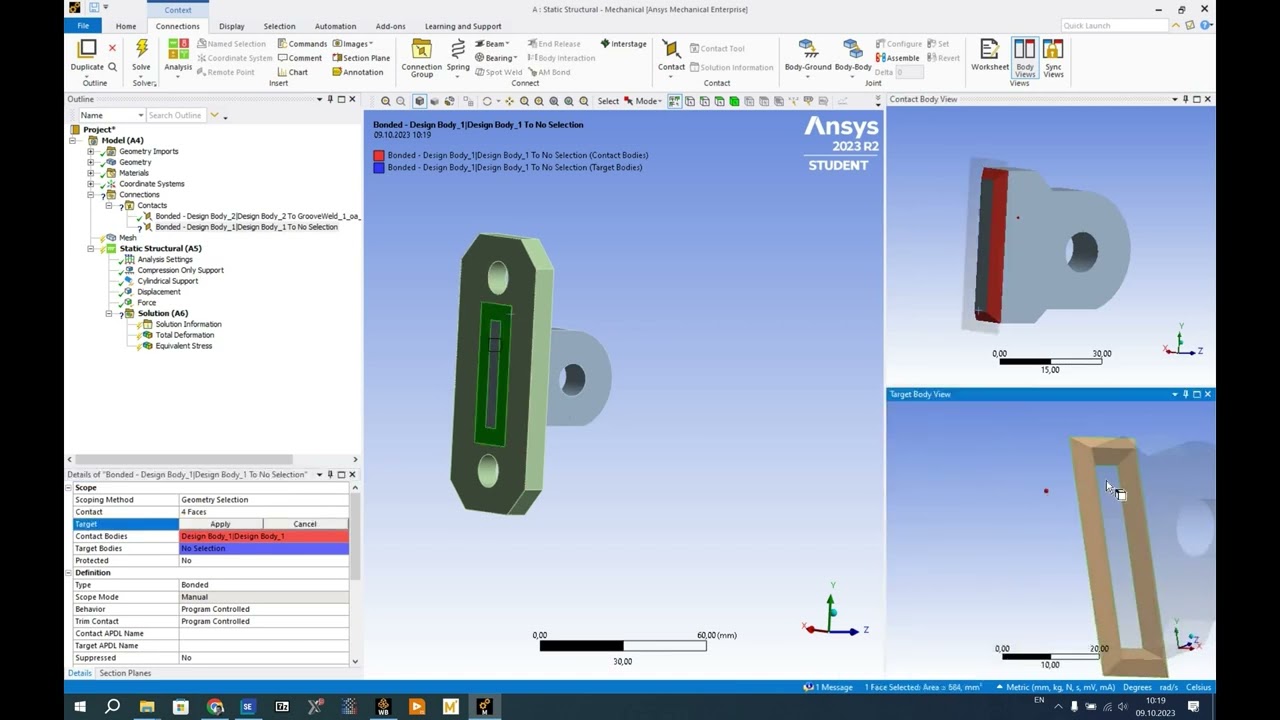
Task: Click the Windows Start button
Action: click(x=79, y=707)
